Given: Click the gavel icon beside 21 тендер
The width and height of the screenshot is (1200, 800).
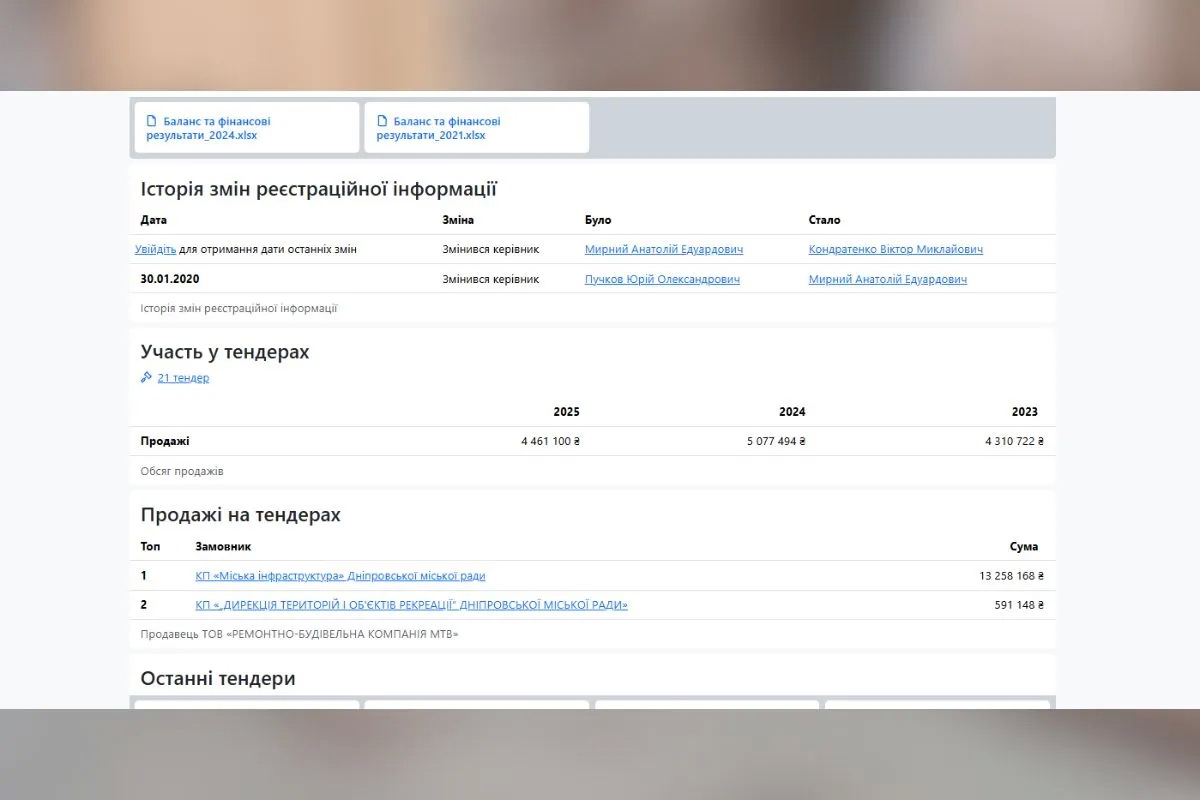Looking at the screenshot, I should click(x=146, y=378).
